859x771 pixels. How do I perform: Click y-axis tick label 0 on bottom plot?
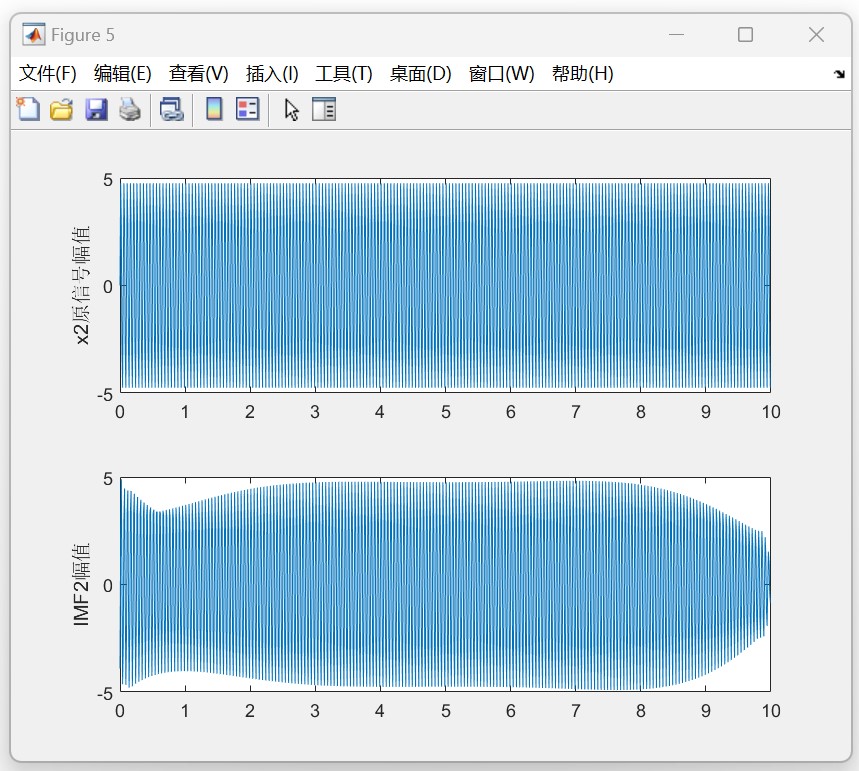(x=108, y=585)
